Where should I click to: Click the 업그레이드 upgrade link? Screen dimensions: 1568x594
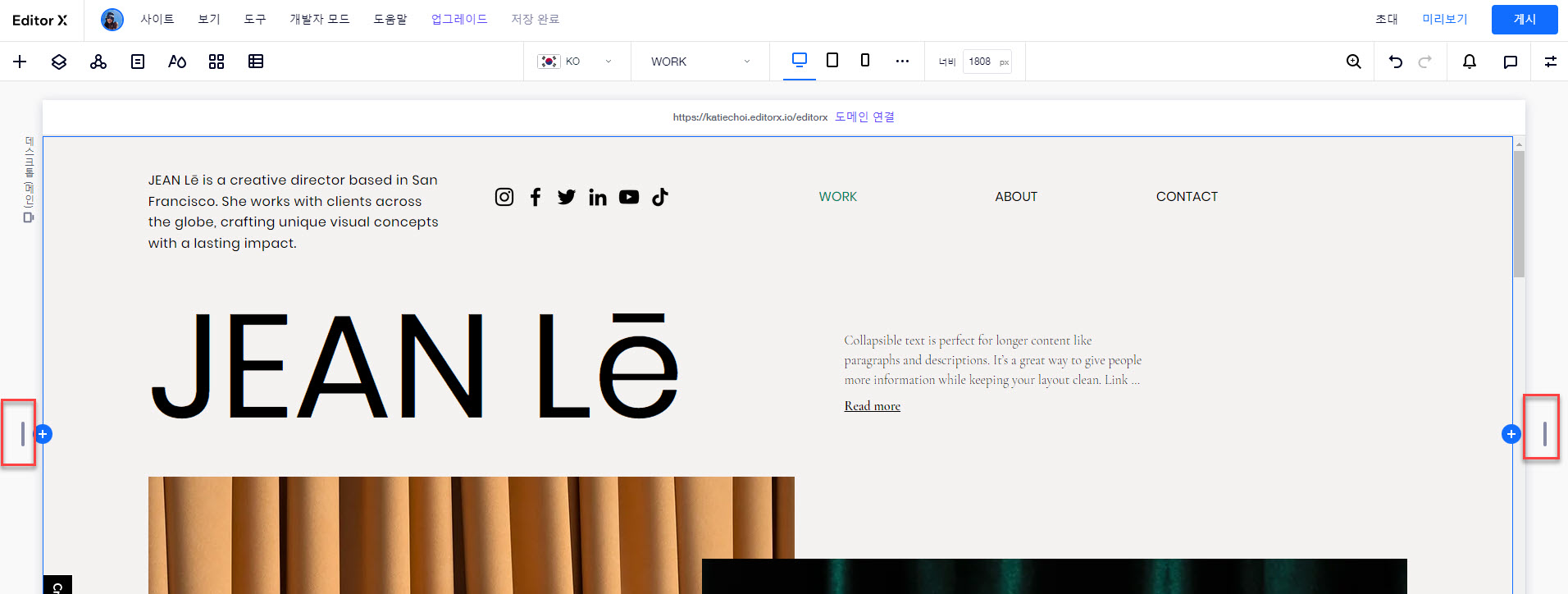[x=459, y=19]
